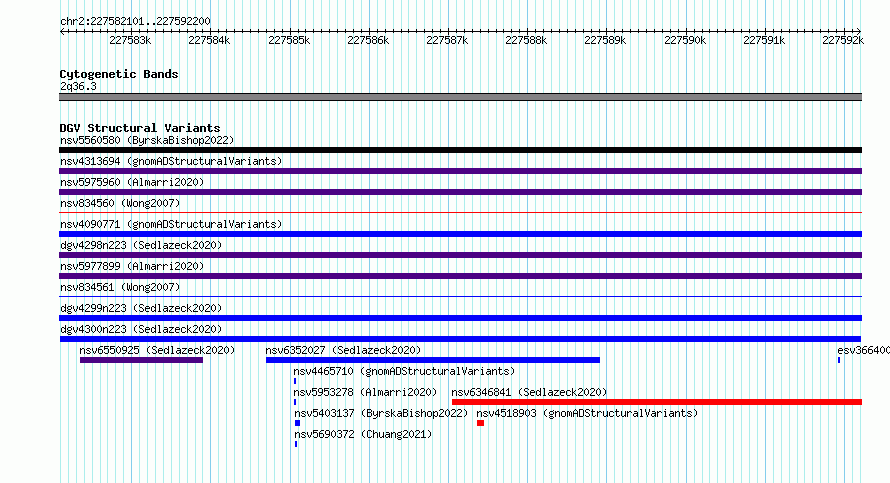The width and height of the screenshot is (890, 483).
Task: Open the nsv4465710 (gnomADStructuralVariants) label
Action: coord(404,371)
